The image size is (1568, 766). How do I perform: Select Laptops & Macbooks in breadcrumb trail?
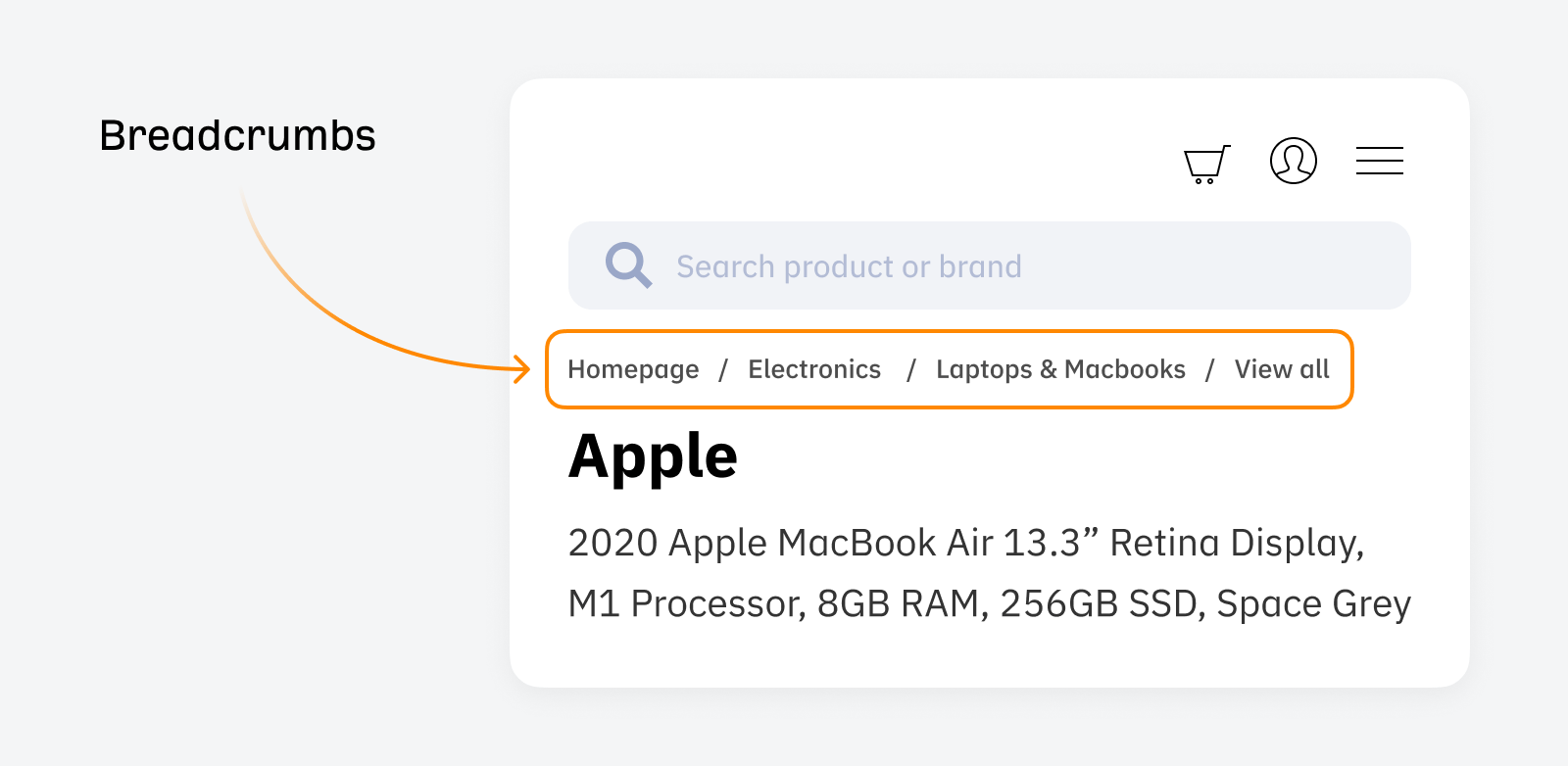point(1060,369)
